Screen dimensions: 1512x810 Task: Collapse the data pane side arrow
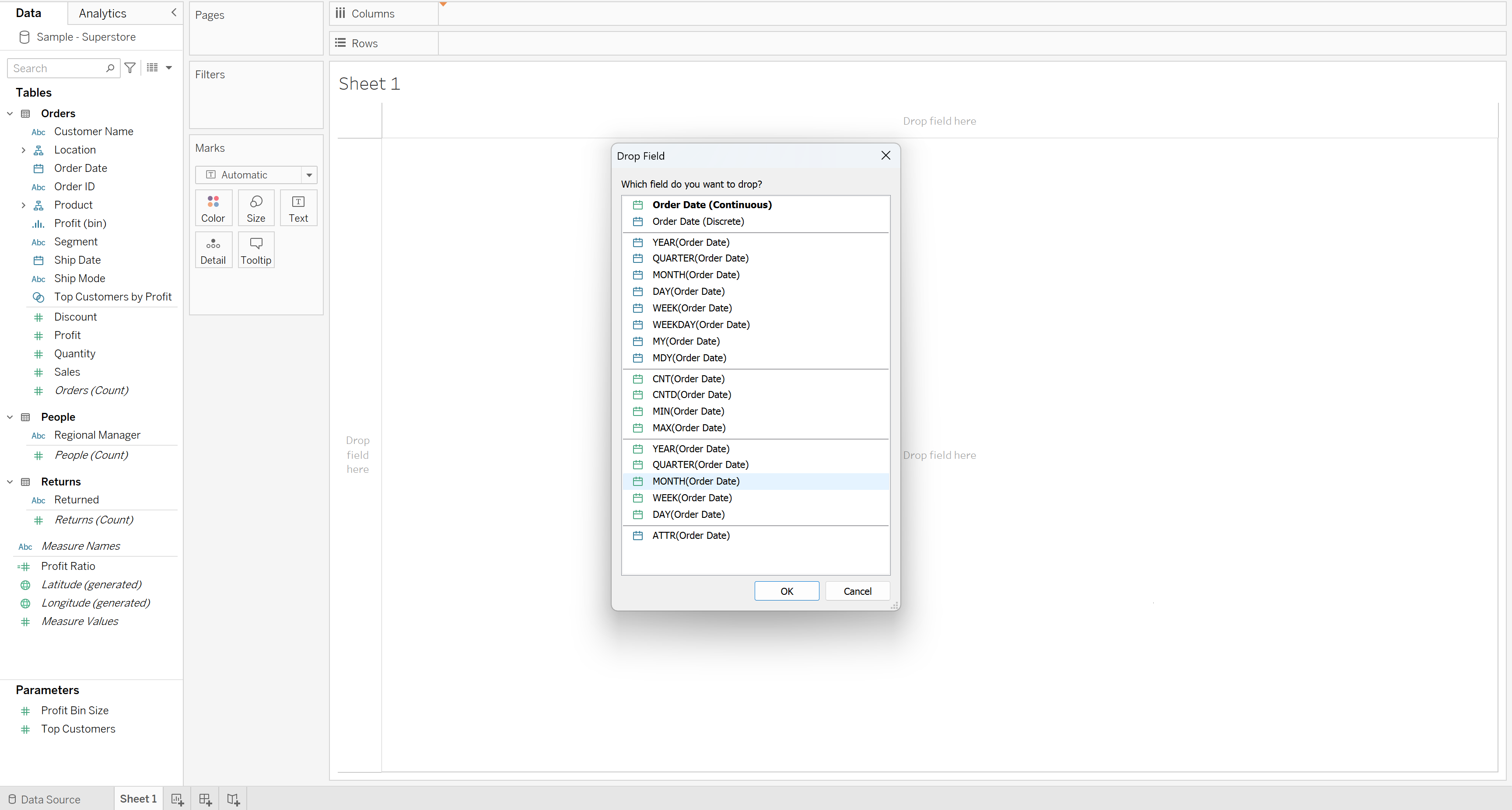click(x=174, y=12)
